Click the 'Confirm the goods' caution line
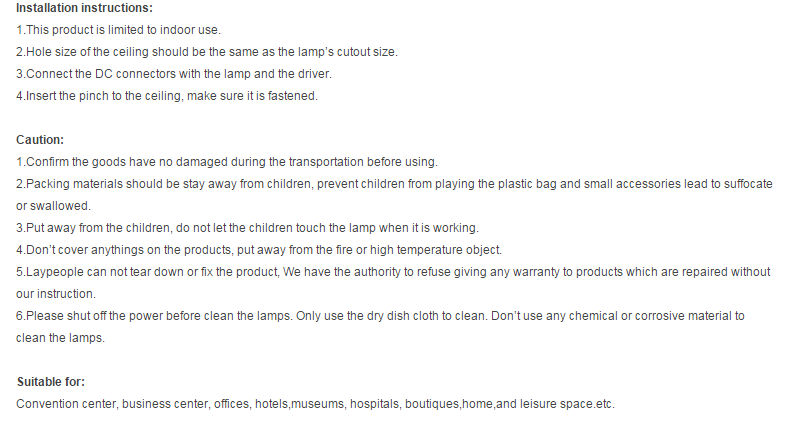Viewport: 798px width, 439px height. point(227,162)
